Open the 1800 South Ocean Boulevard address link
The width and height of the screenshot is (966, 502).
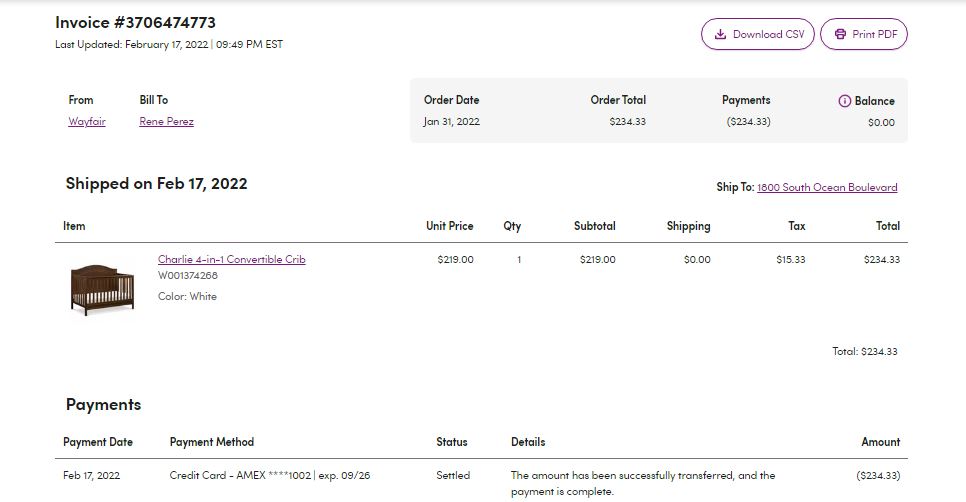827,187
